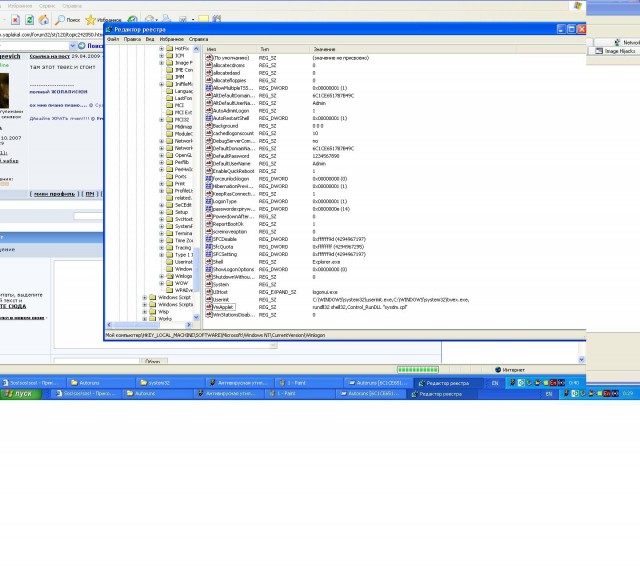Click the Интернет zone globe icon
This screenshot has height=569, width=640.
[x=498, y=370]
